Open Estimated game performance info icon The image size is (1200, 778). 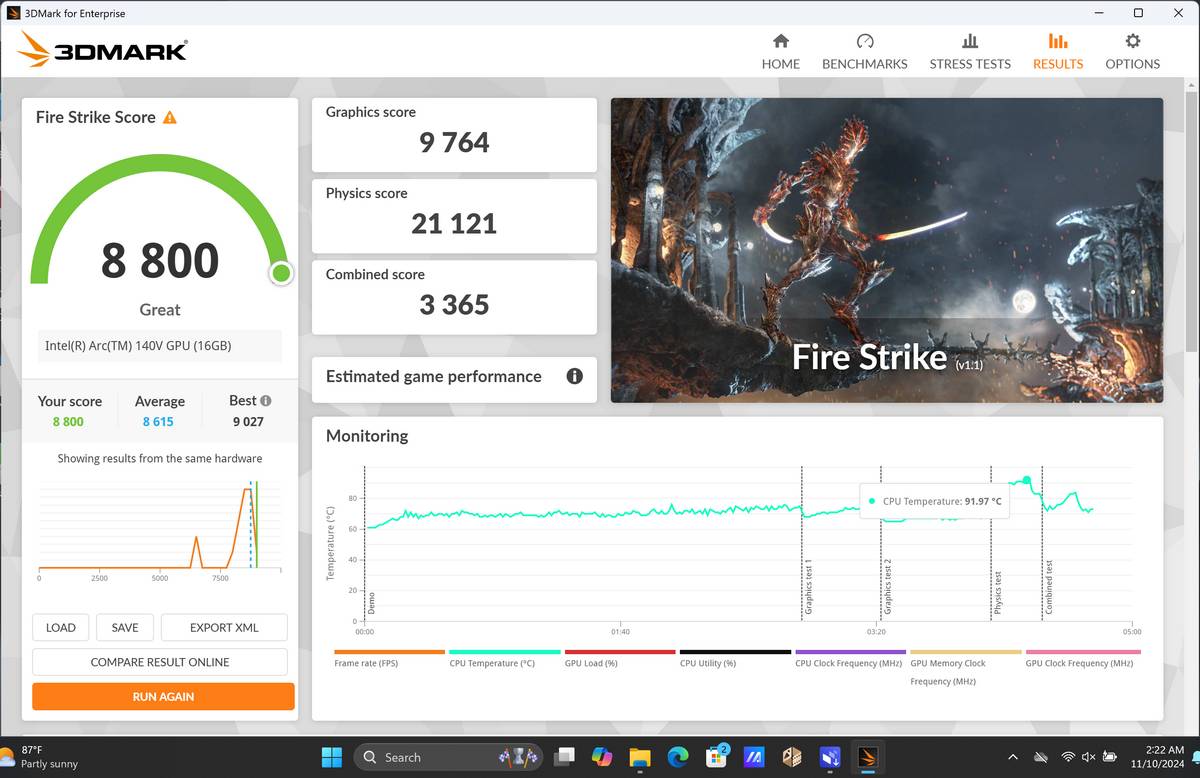(574, 376)
